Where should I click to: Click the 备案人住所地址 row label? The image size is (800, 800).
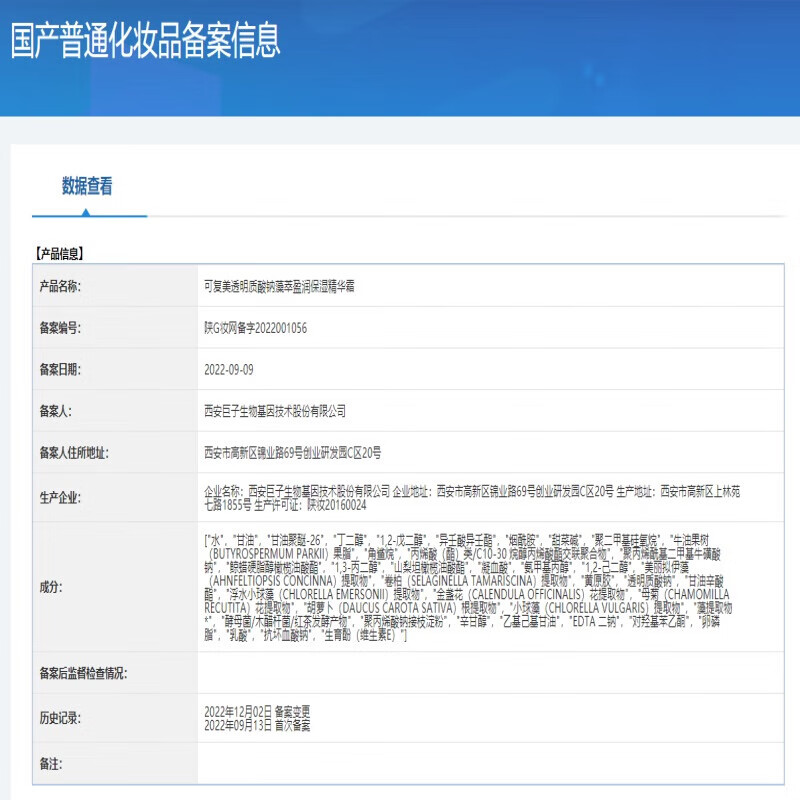pyautogui.click(x=79, y=452)
